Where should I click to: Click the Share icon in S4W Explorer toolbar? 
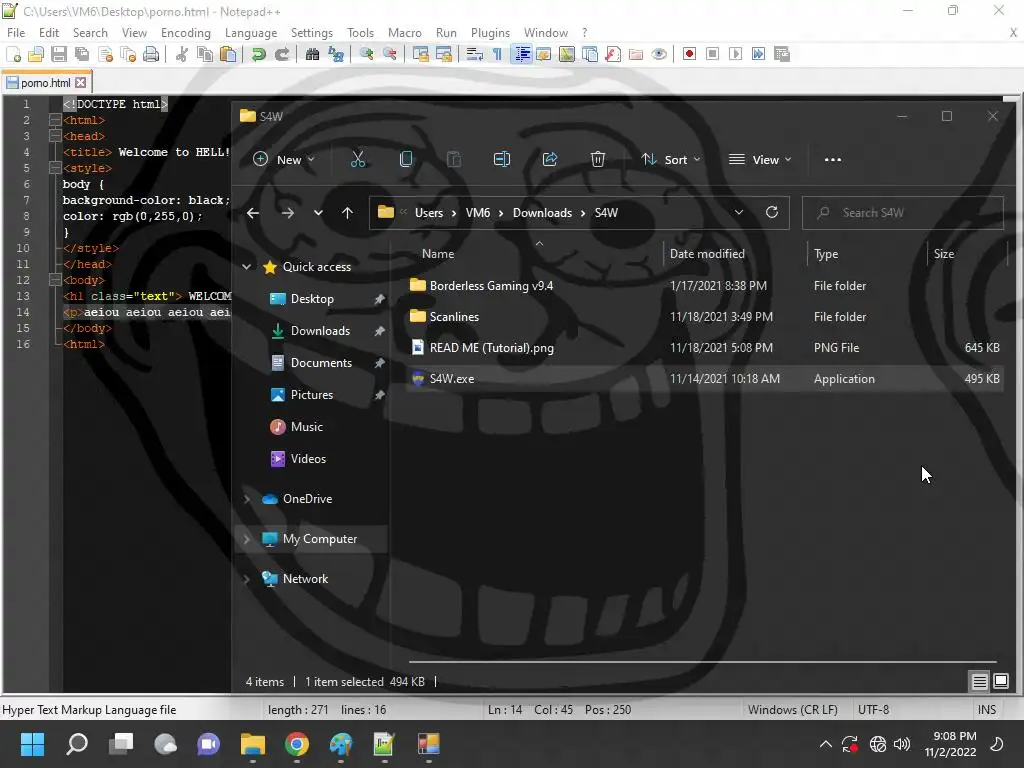click(x=550, y=159)
